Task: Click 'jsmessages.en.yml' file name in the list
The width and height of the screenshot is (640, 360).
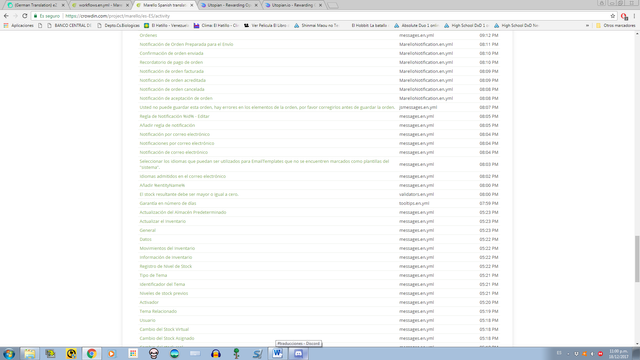Action: [418, 107]
